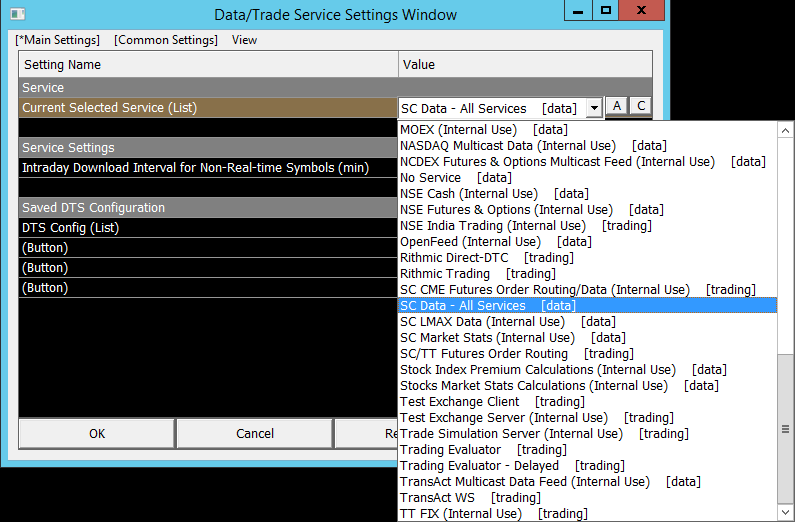Viewport: 795px width, 522px height.
Task: Close the Data/Trade Service Settings Window
Action: coord(641,11)
